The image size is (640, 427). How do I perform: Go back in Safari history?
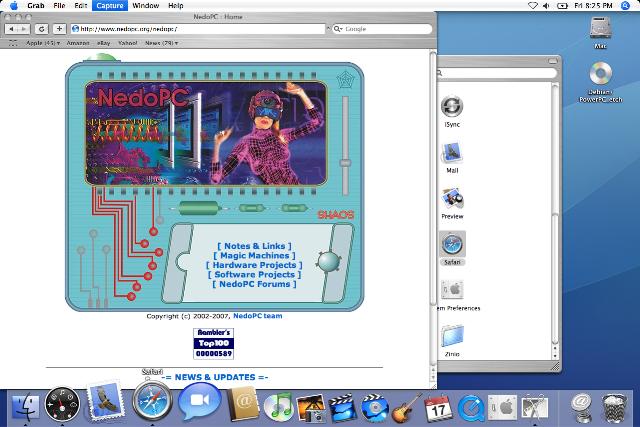pyautogui.click(x=11, y=29)
